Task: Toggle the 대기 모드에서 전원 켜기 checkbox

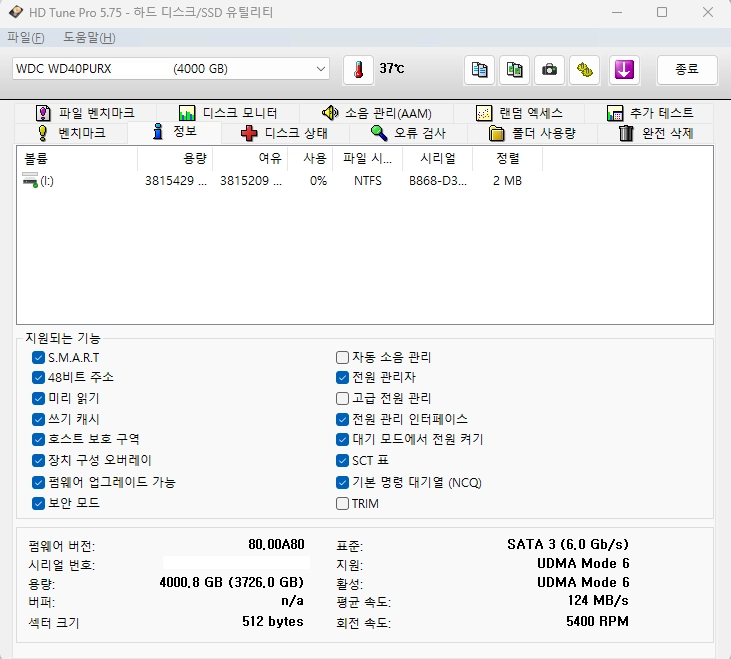Action: coord(342,439)
